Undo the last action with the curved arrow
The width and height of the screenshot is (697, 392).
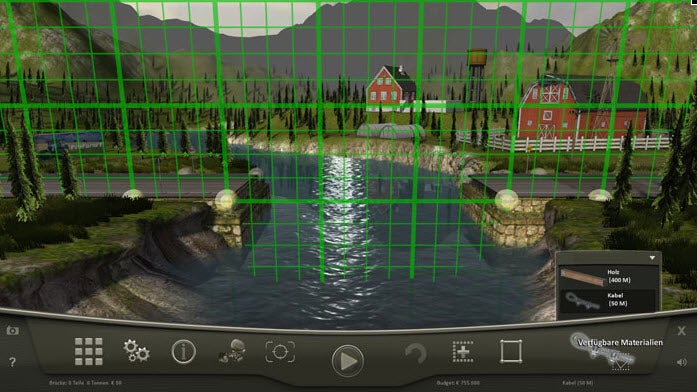[416, 354]
